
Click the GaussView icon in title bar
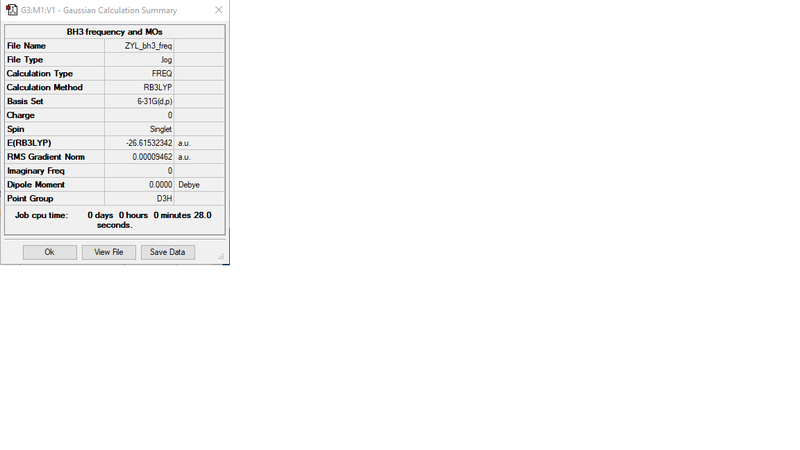[11, 10]
